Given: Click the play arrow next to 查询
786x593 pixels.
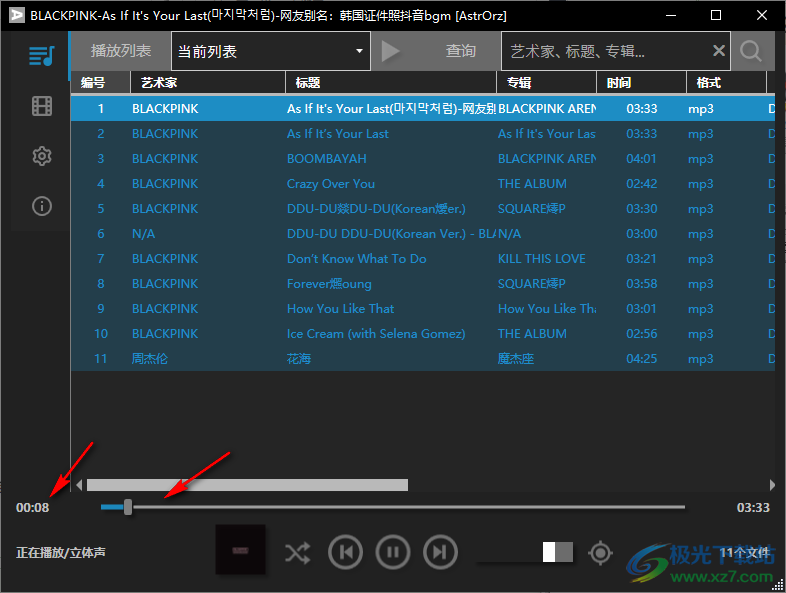Looking at the screenshot, I should tap(390, 51).
